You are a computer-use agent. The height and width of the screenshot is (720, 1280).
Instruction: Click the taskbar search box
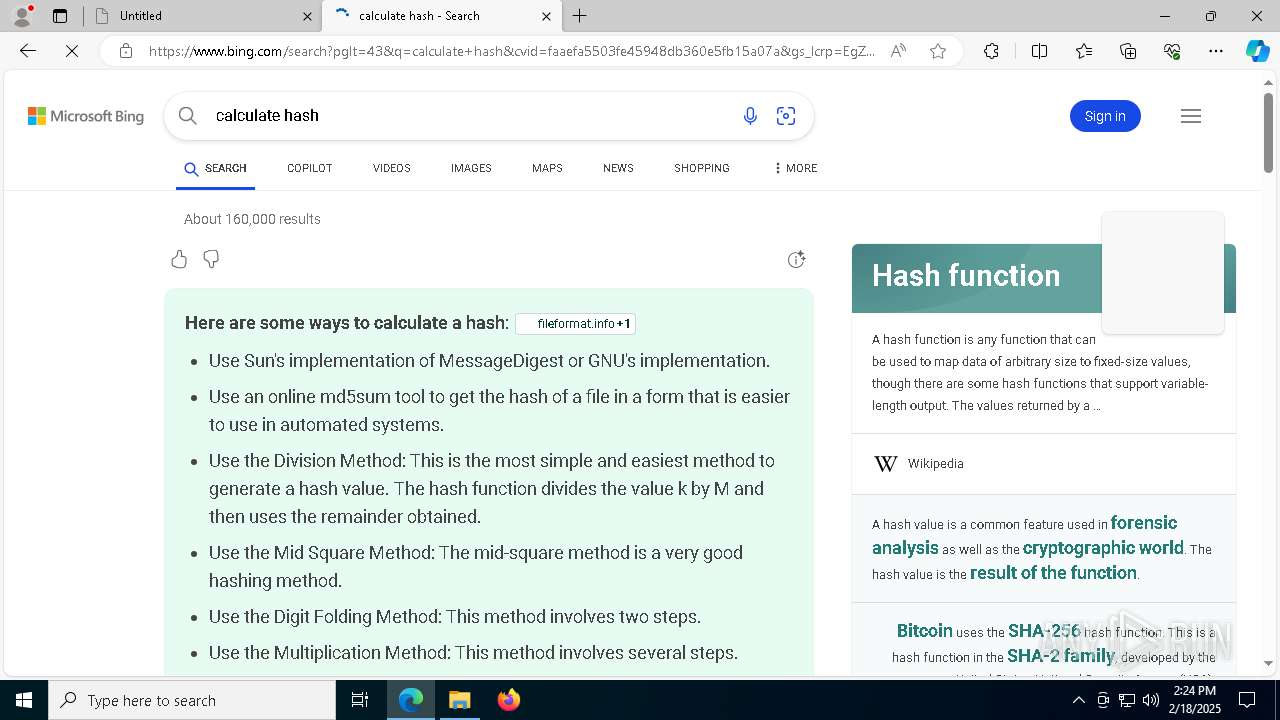pos(192,700)
